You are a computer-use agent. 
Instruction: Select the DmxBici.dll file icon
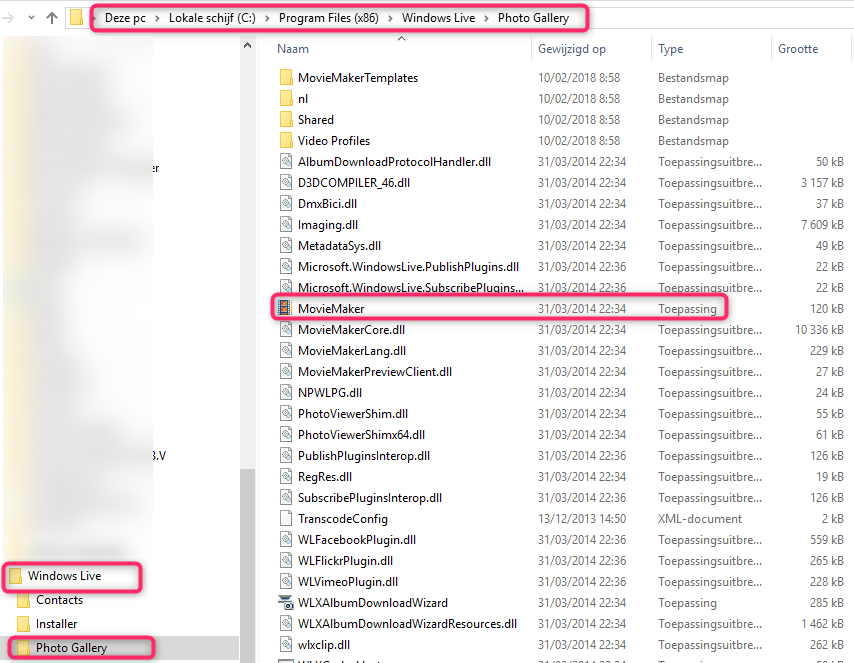click(x=286, y=204)
